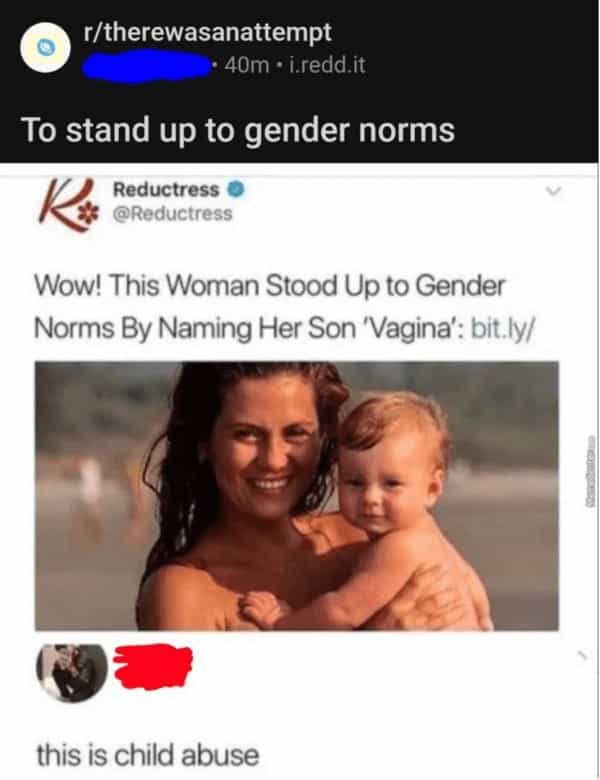This screenshot has height=780, width=600.
Task: Open the r/therewasanattempt subreddit name
Action: click(207, 32)
